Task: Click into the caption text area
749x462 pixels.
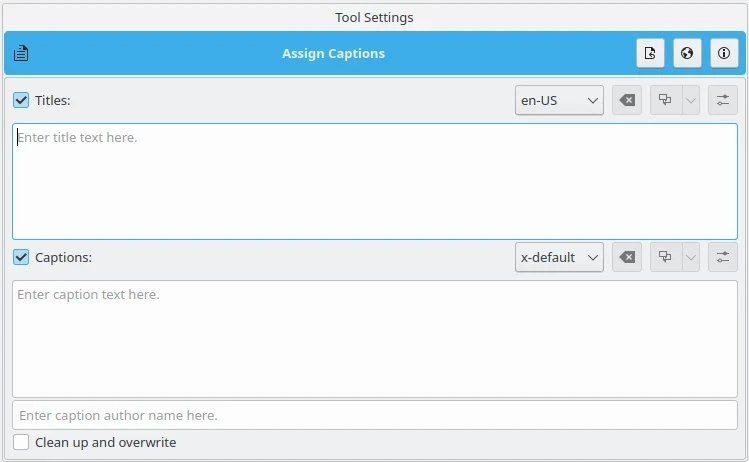Action: [375, 338]
